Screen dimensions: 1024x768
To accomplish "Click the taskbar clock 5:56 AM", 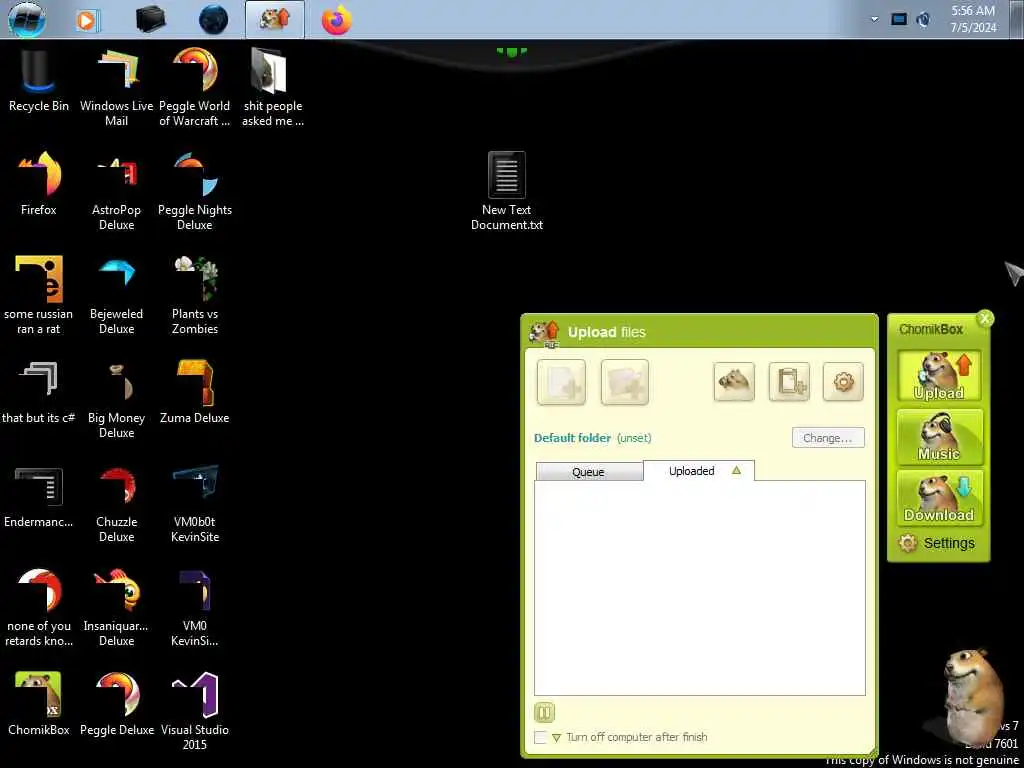I will 973,19.
